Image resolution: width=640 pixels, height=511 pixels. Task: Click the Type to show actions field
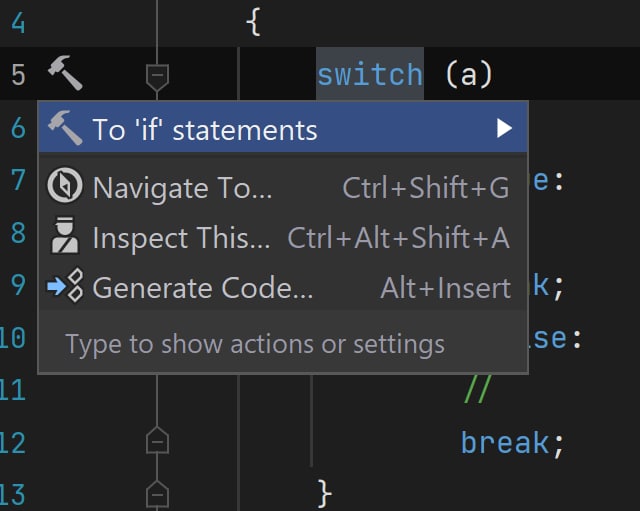[283, 343]
